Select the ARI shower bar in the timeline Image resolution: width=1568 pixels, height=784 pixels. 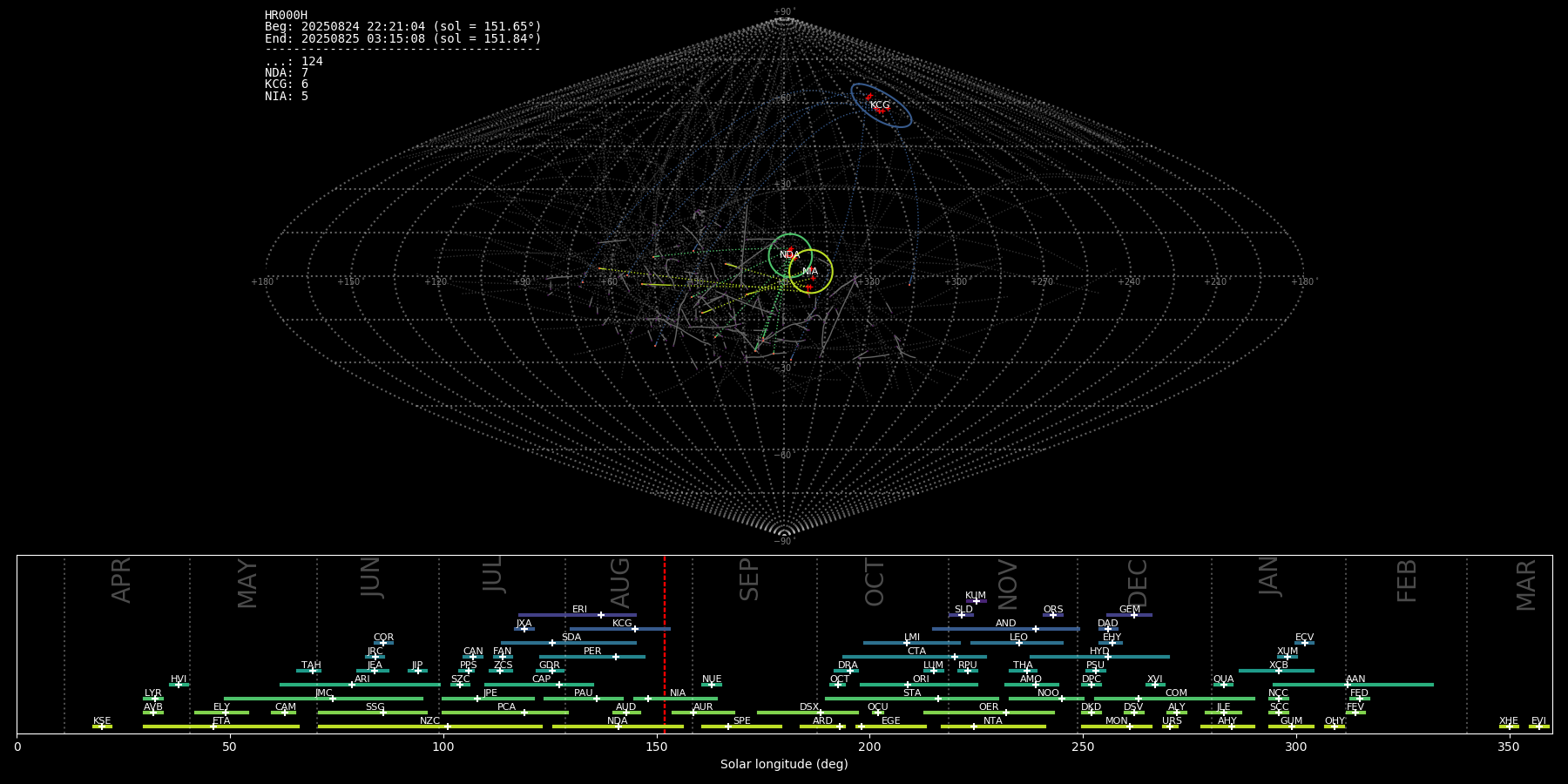pos(360,685)
